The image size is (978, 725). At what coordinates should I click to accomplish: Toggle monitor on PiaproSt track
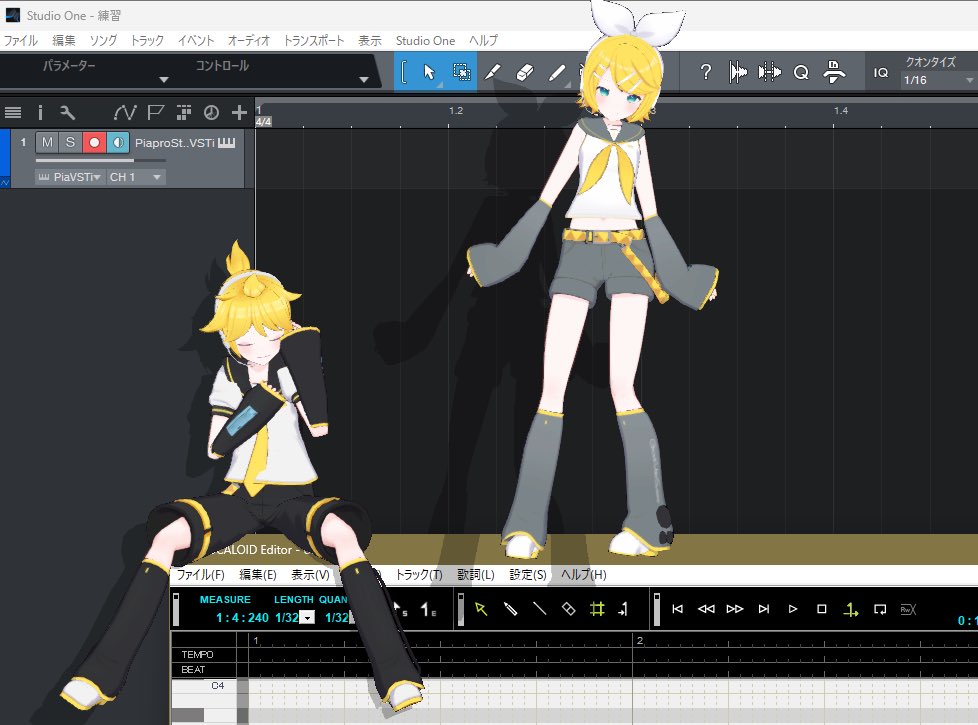pos(117,142)
